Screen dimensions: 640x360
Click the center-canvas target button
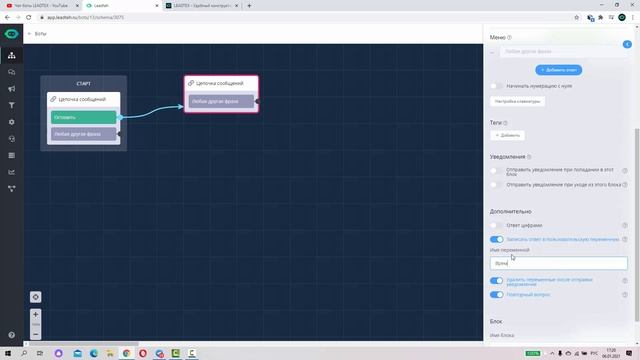(36, 297)
